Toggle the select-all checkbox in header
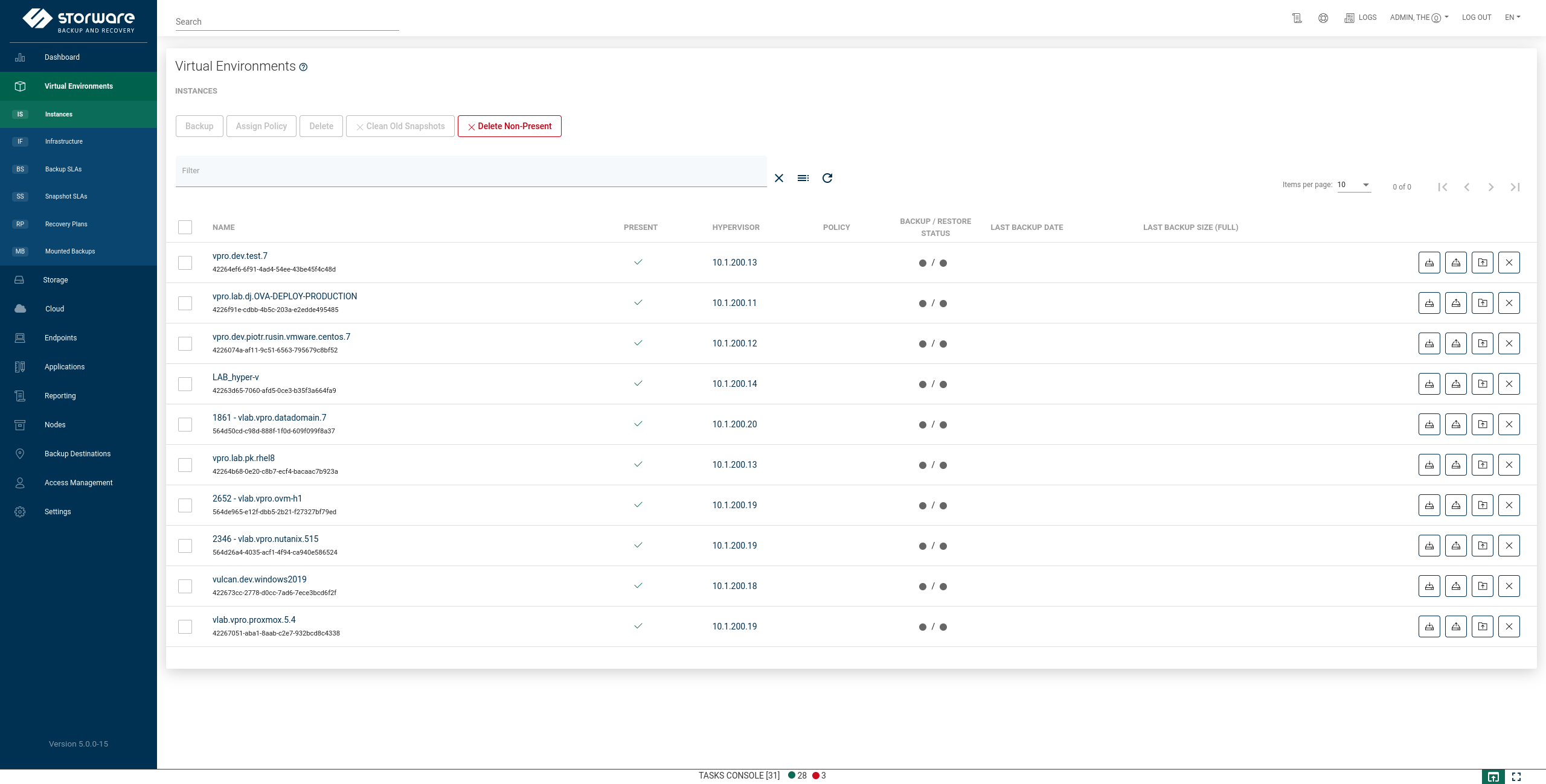Image resolution: width=1546 pixels, height=784 pixels. 185,228
